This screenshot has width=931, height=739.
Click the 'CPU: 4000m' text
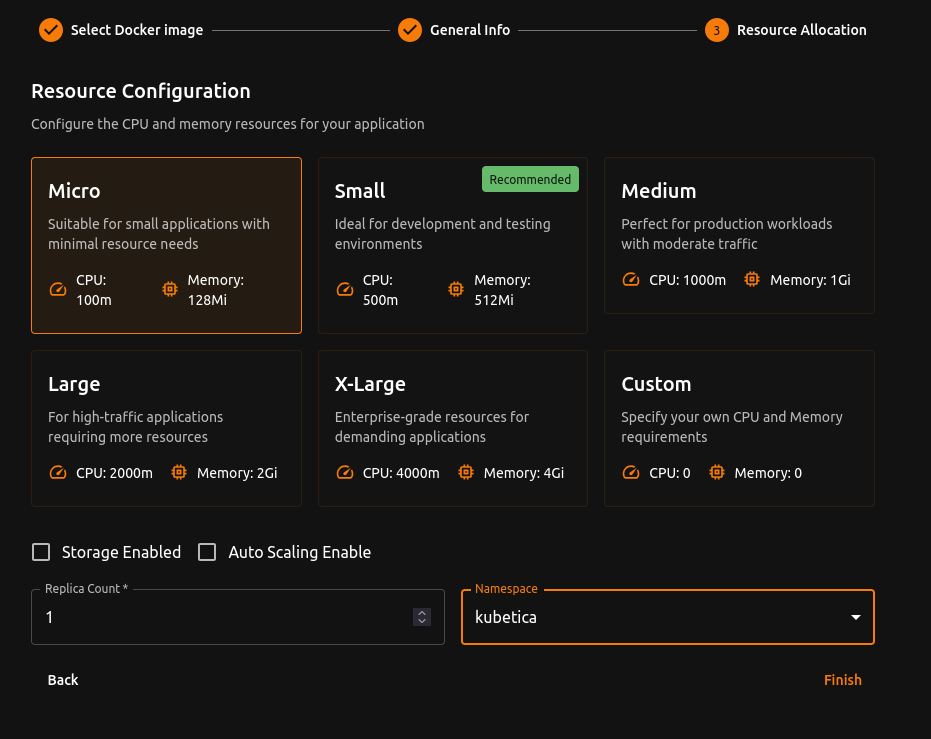(x=401, y=473)
